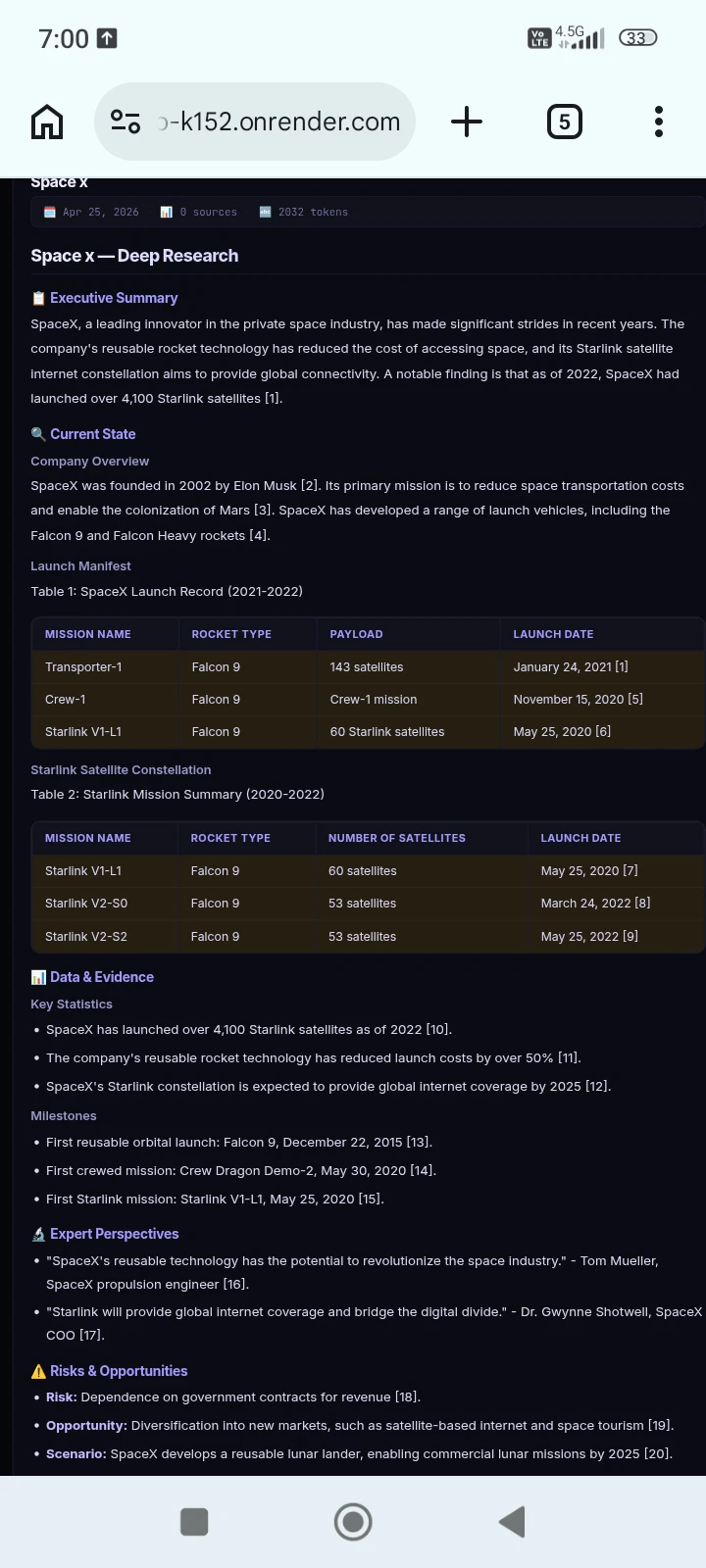Image resolution: width=706 pixels, height=1568 pixels.
Task: Open tab switcher showing 5 tabs
Action: click(564, 122)
